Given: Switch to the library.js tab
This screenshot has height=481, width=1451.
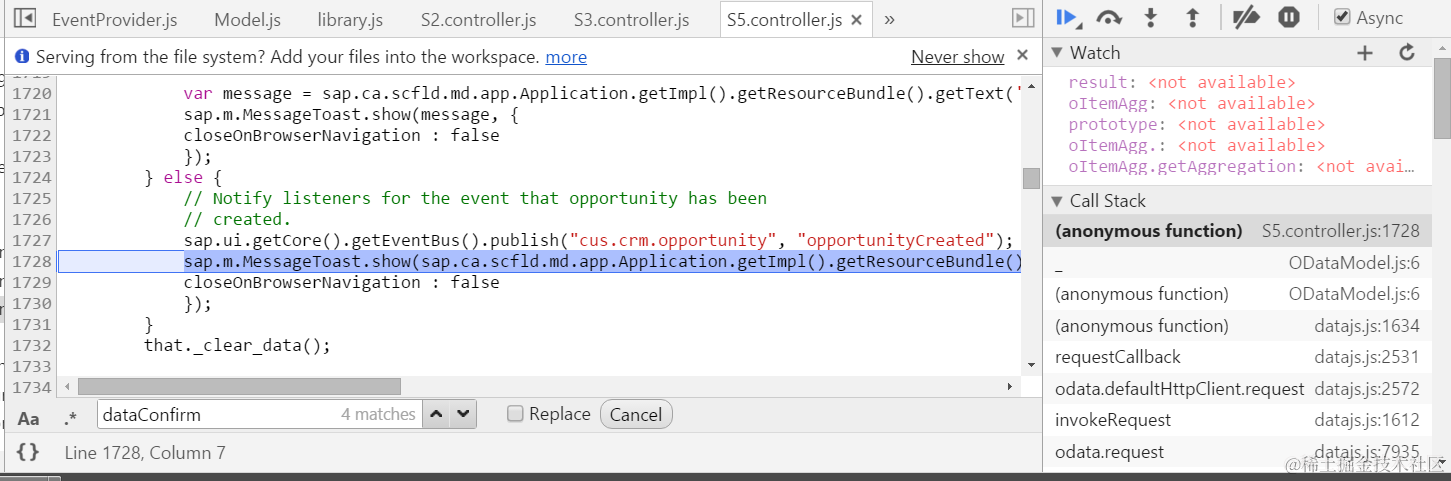Looking at the screenshot, I should [x=350, y=20].
